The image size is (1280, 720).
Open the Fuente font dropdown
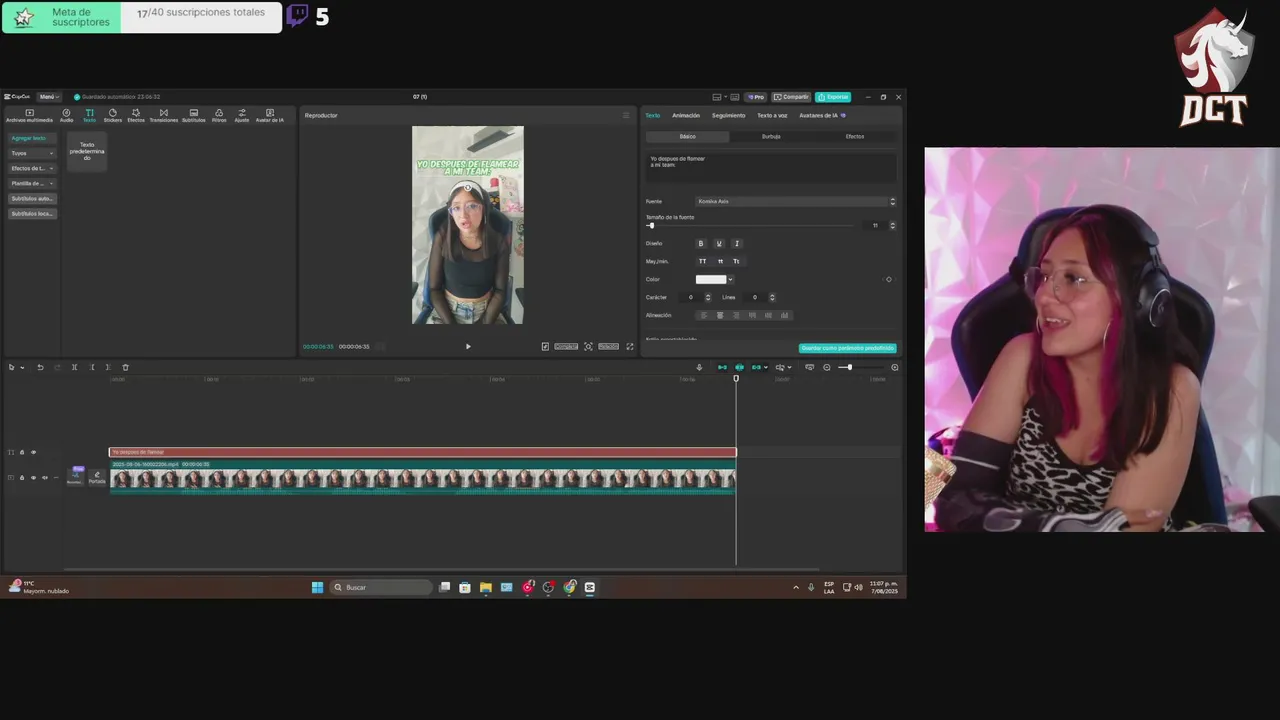(796, 201)
